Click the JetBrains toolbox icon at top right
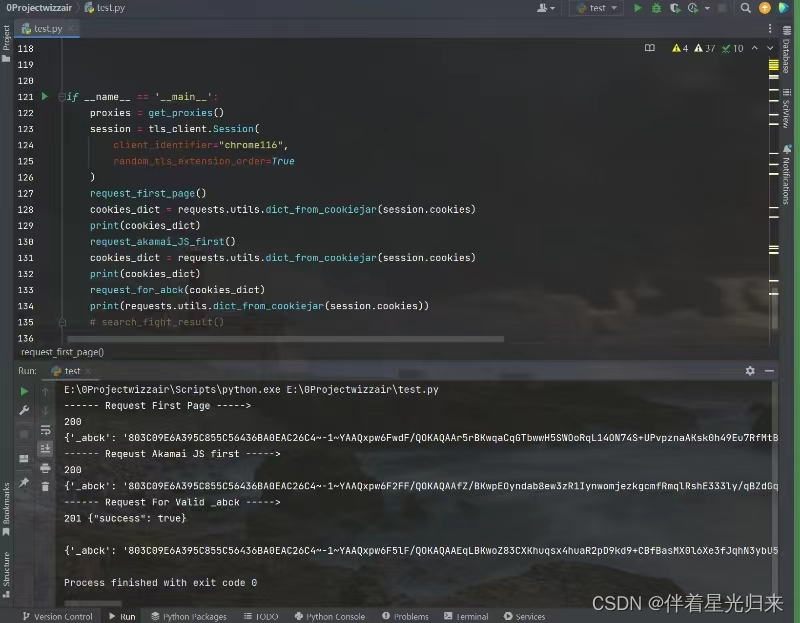Screen dimensions: 800x623 point(784,8)
